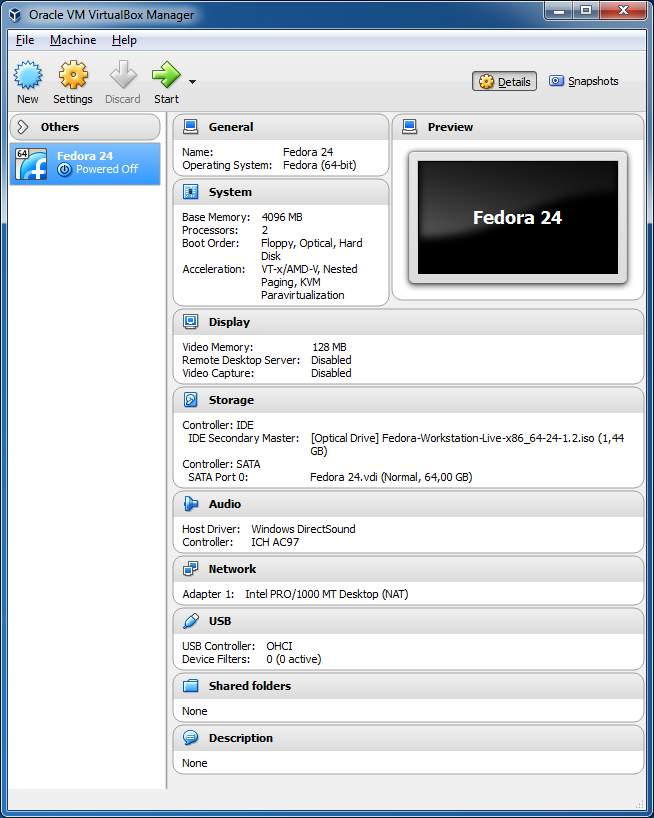This screenshot has height=818, width=654.
Task: Switch to the Snapshots view
Action: [x=584, y=81]
